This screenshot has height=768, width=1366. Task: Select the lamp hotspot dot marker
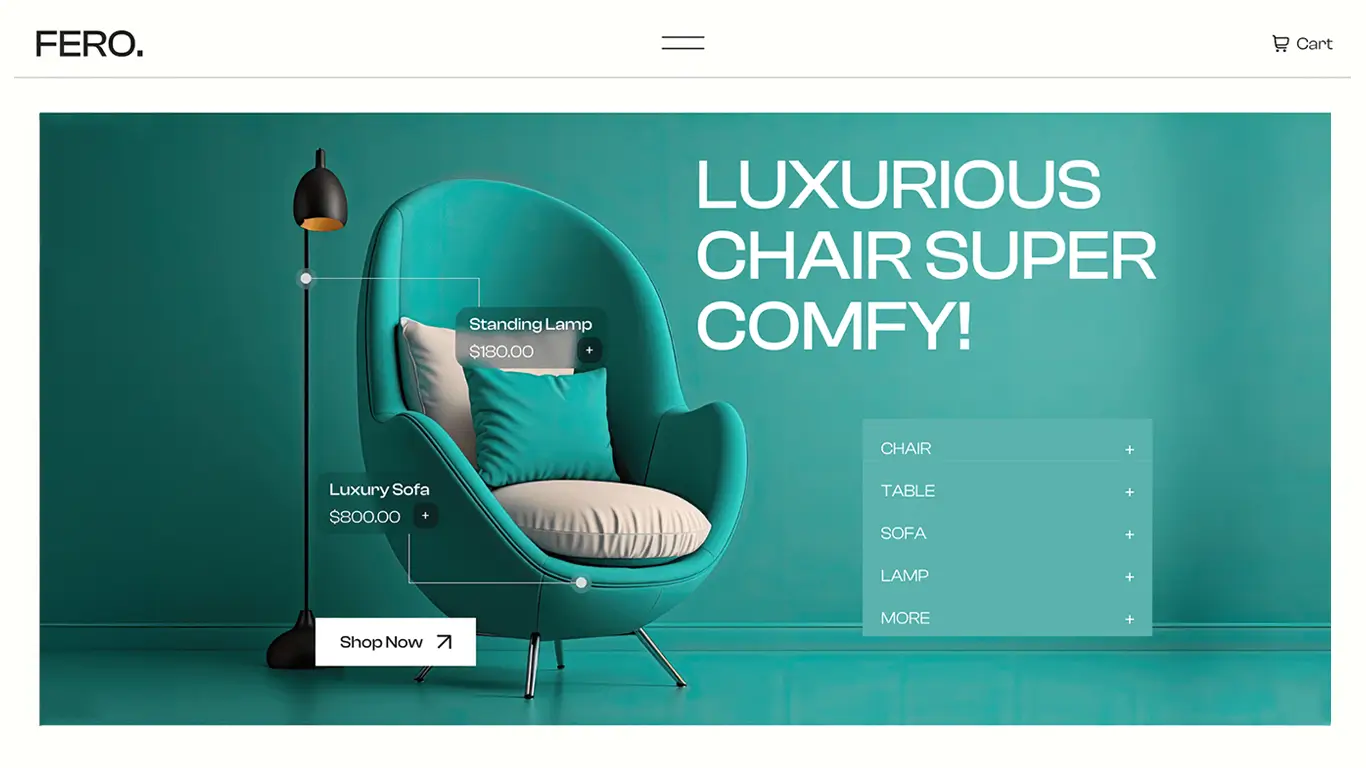click(306, 278)
